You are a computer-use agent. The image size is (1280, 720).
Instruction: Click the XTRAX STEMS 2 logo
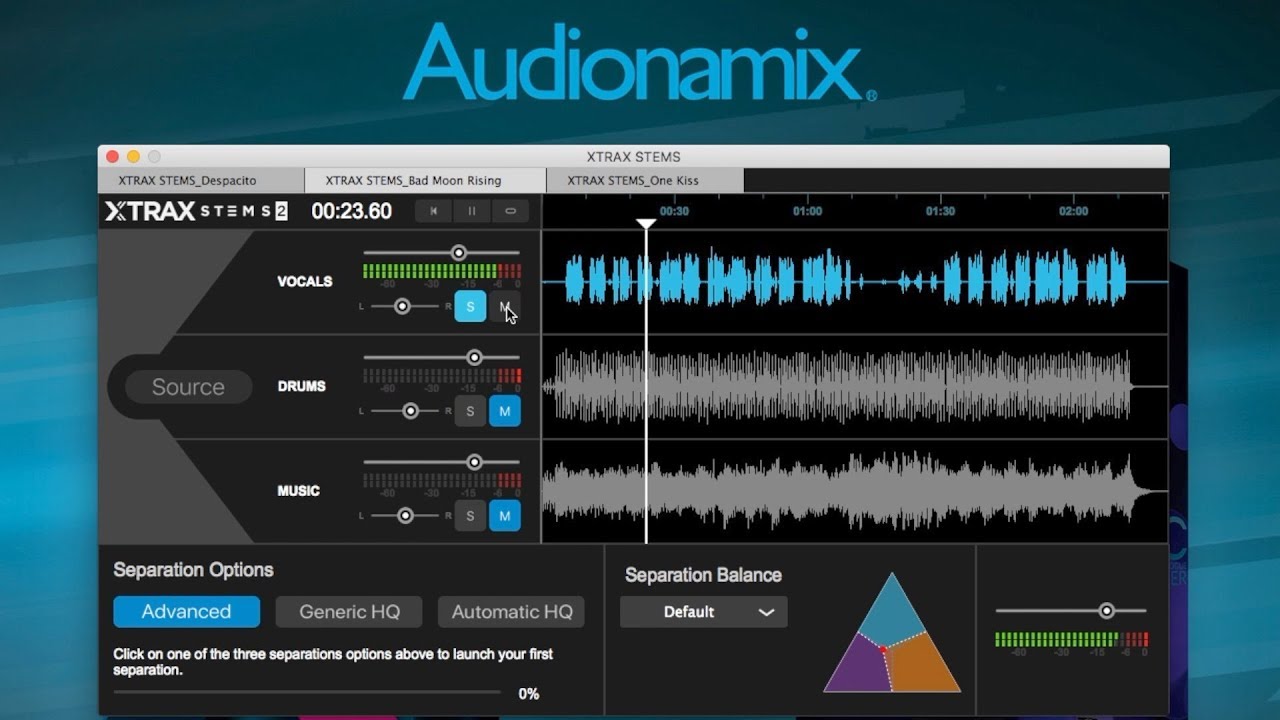pyautogui.click(x=196, y=211)
